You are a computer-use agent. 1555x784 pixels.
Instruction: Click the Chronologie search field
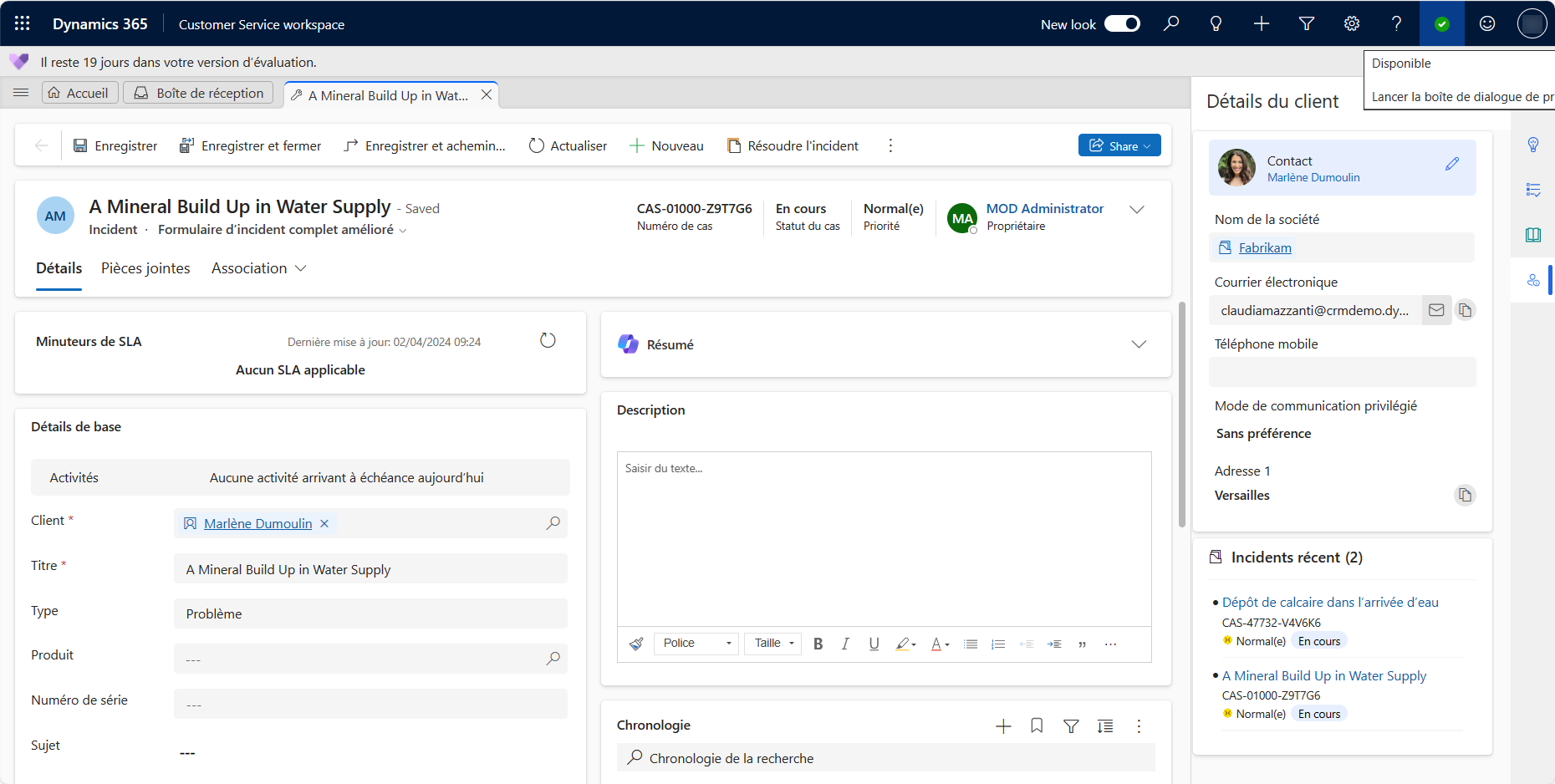click(886, 758)
